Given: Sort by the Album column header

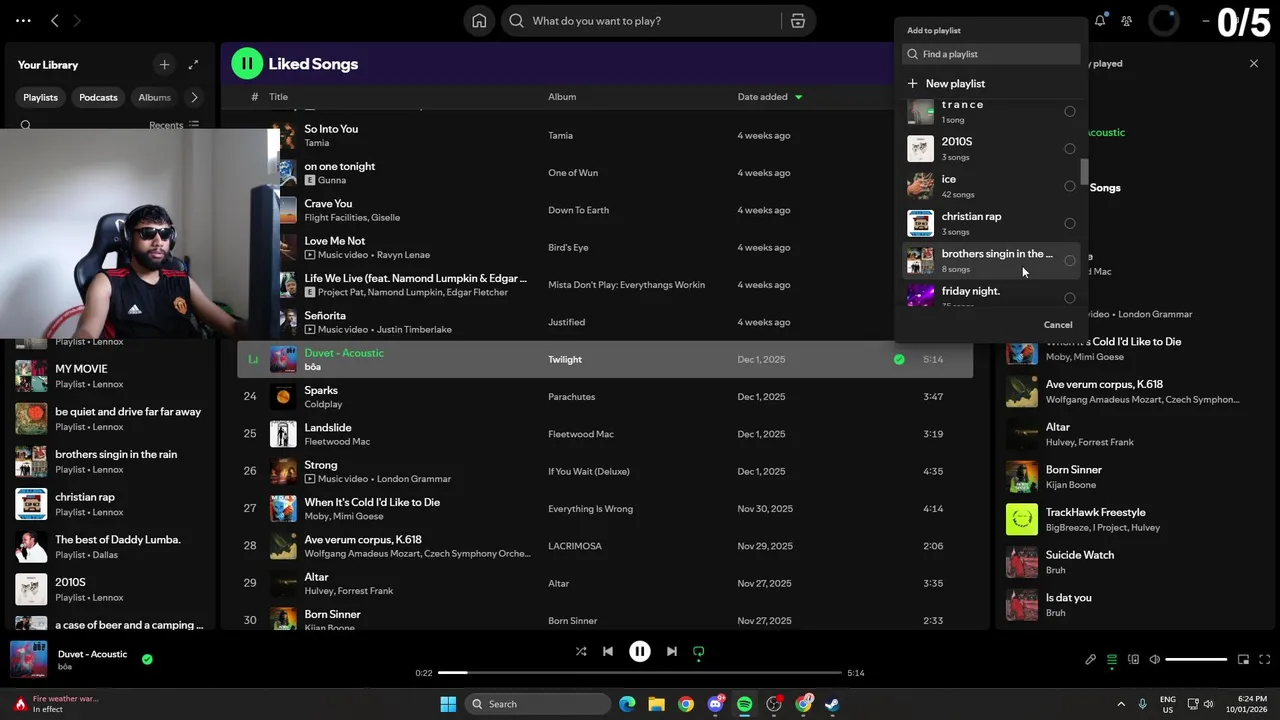Looking at the screenshot, I should coord(562,97).
